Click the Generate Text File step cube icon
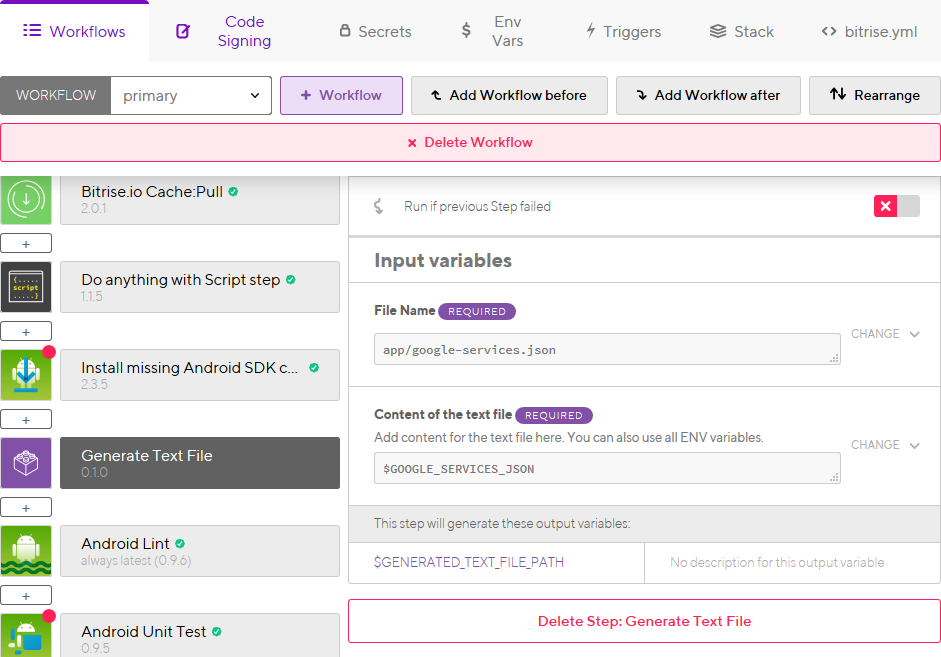The image size is (941, 657). point(26,463)
